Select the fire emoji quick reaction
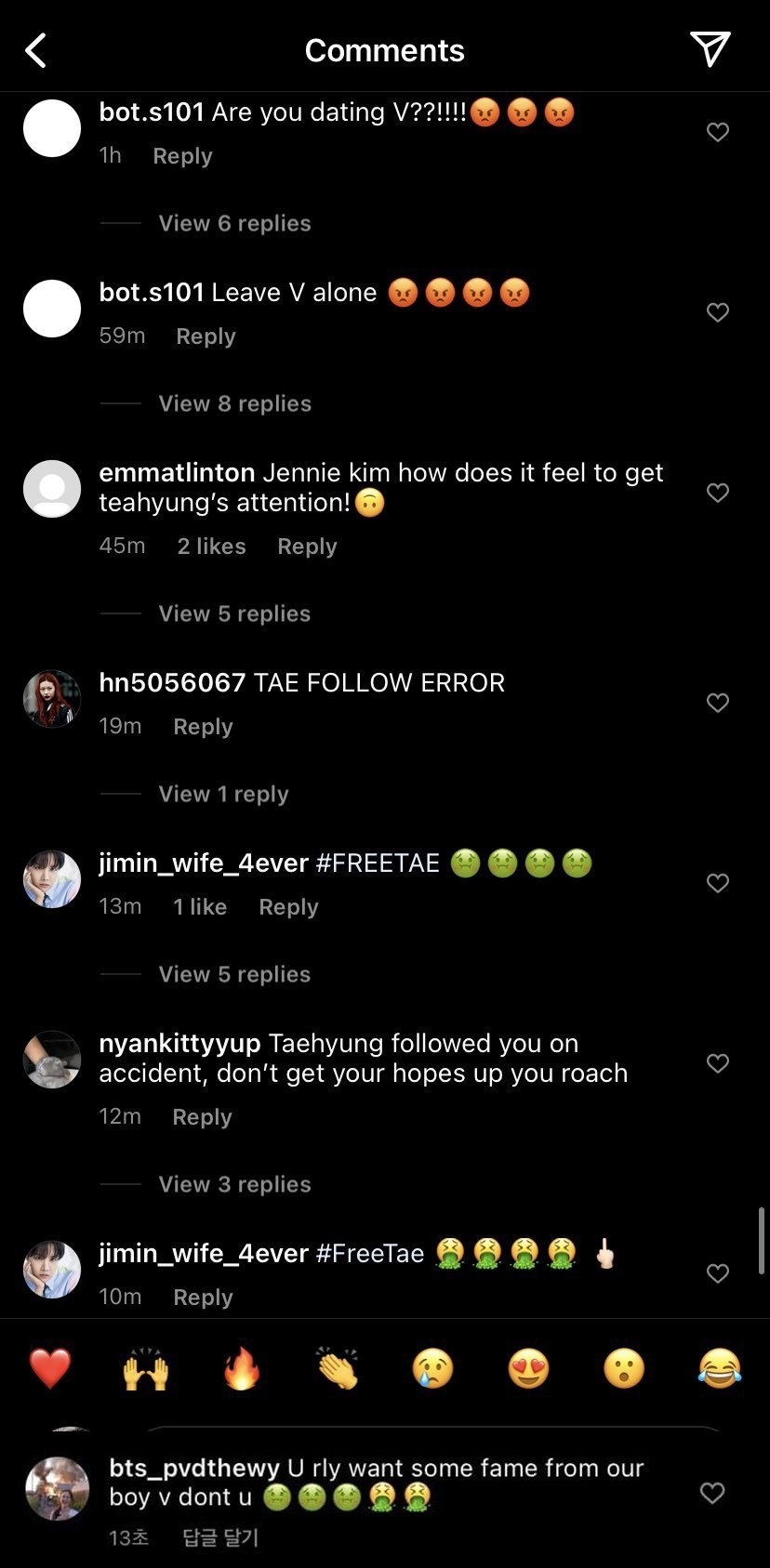 coord(242,1368)
